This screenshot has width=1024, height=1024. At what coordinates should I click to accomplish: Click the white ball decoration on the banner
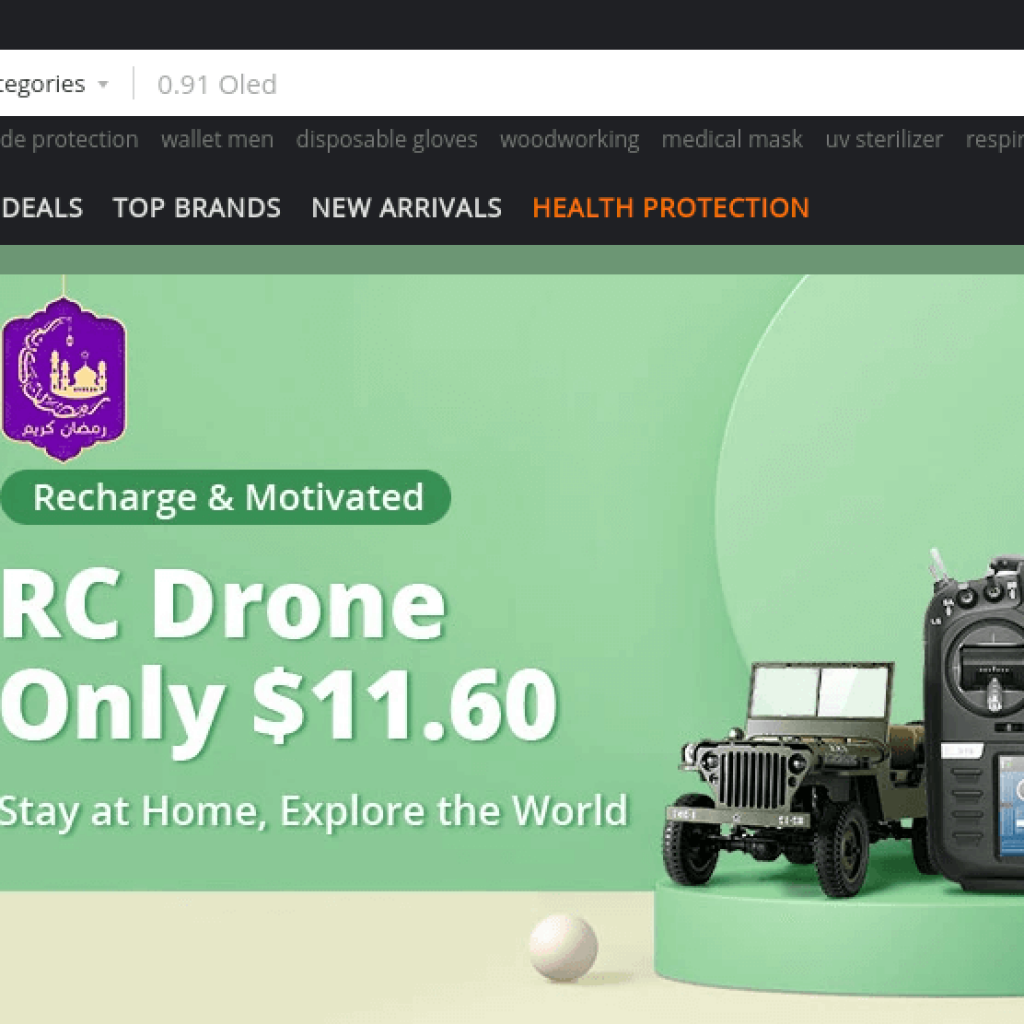[x=563, y=947]
